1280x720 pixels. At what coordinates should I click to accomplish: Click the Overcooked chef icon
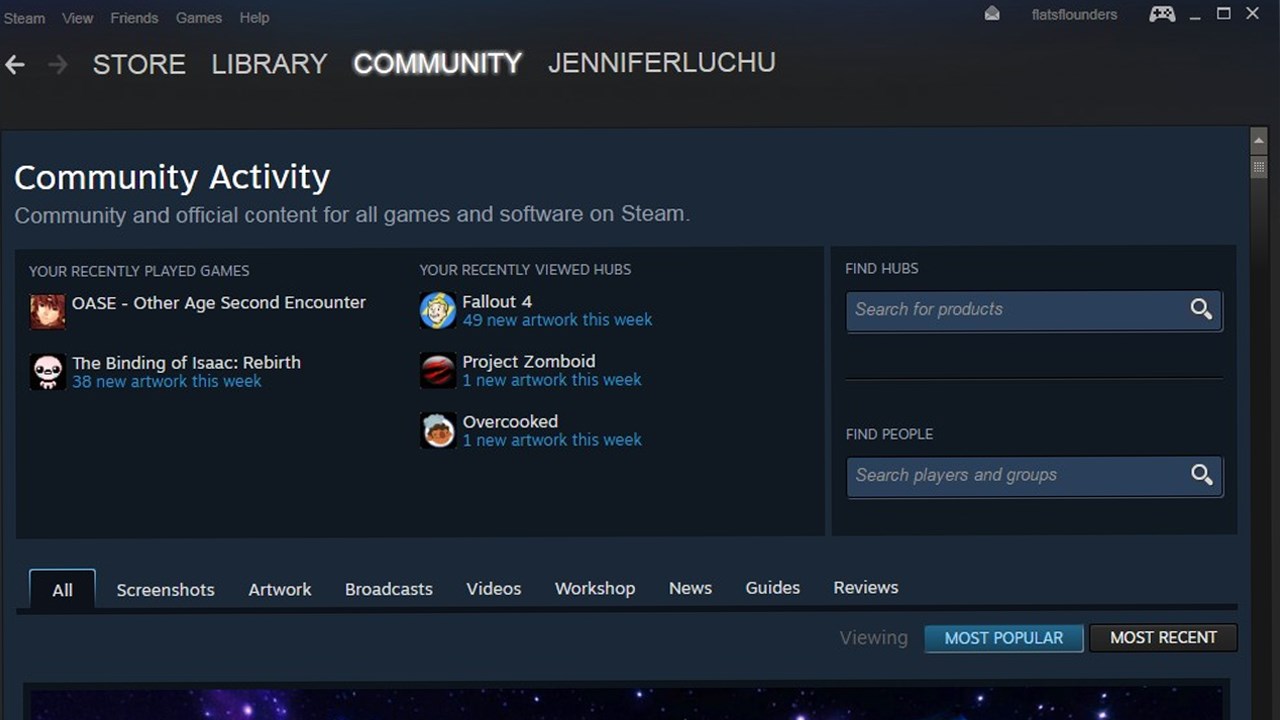tap(438, 430)
